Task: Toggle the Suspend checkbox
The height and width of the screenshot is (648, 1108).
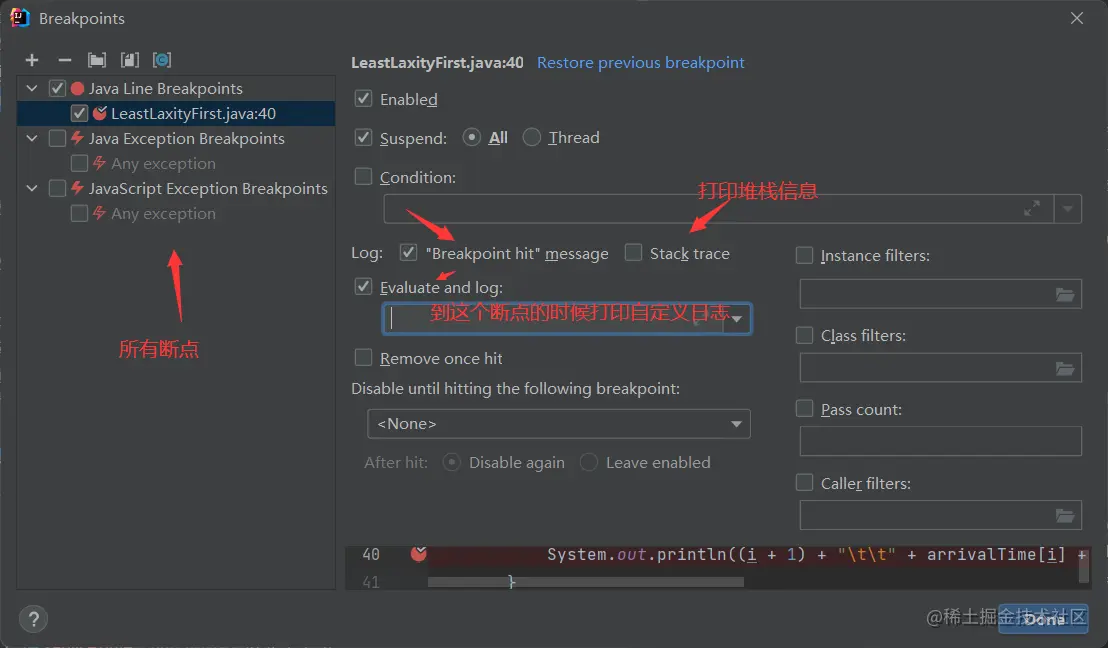Action: pos(363,137)
